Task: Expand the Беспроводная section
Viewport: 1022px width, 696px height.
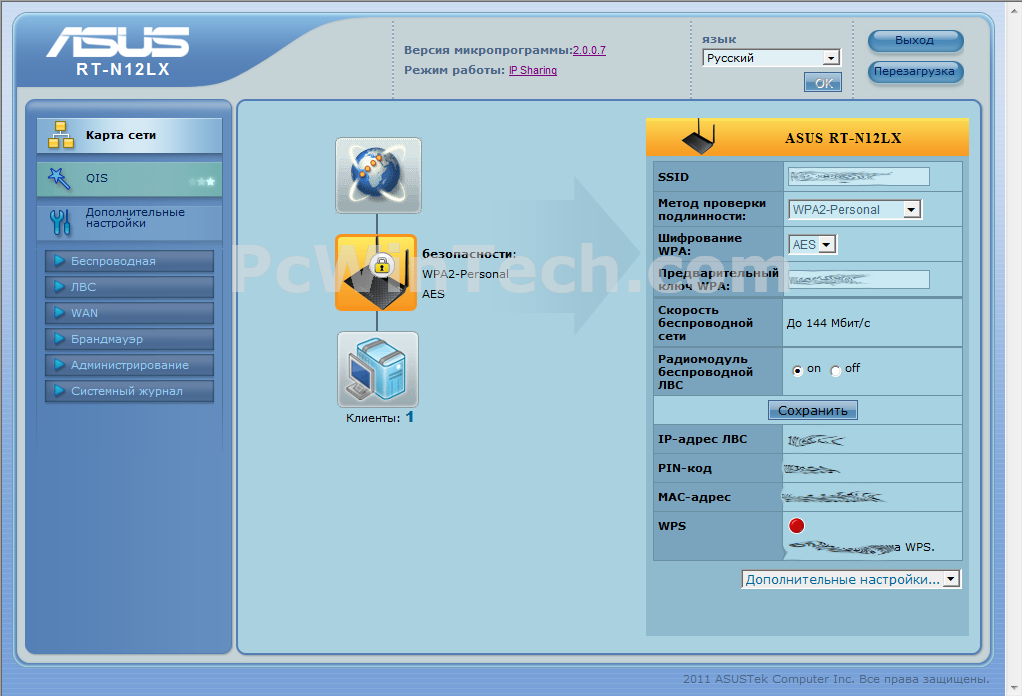Action: (x=130, y=261)
